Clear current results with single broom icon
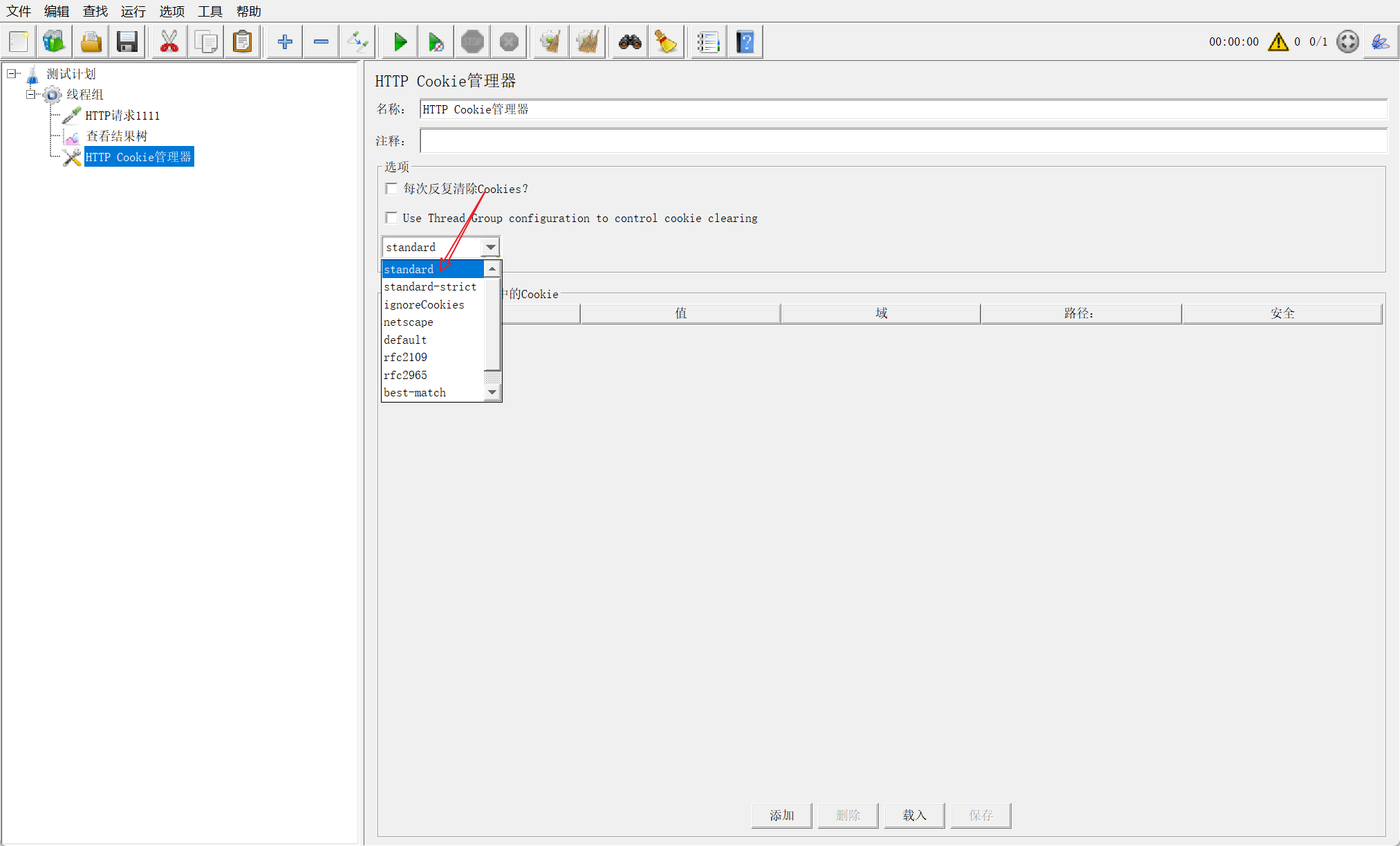 click(x=551, y=42)
